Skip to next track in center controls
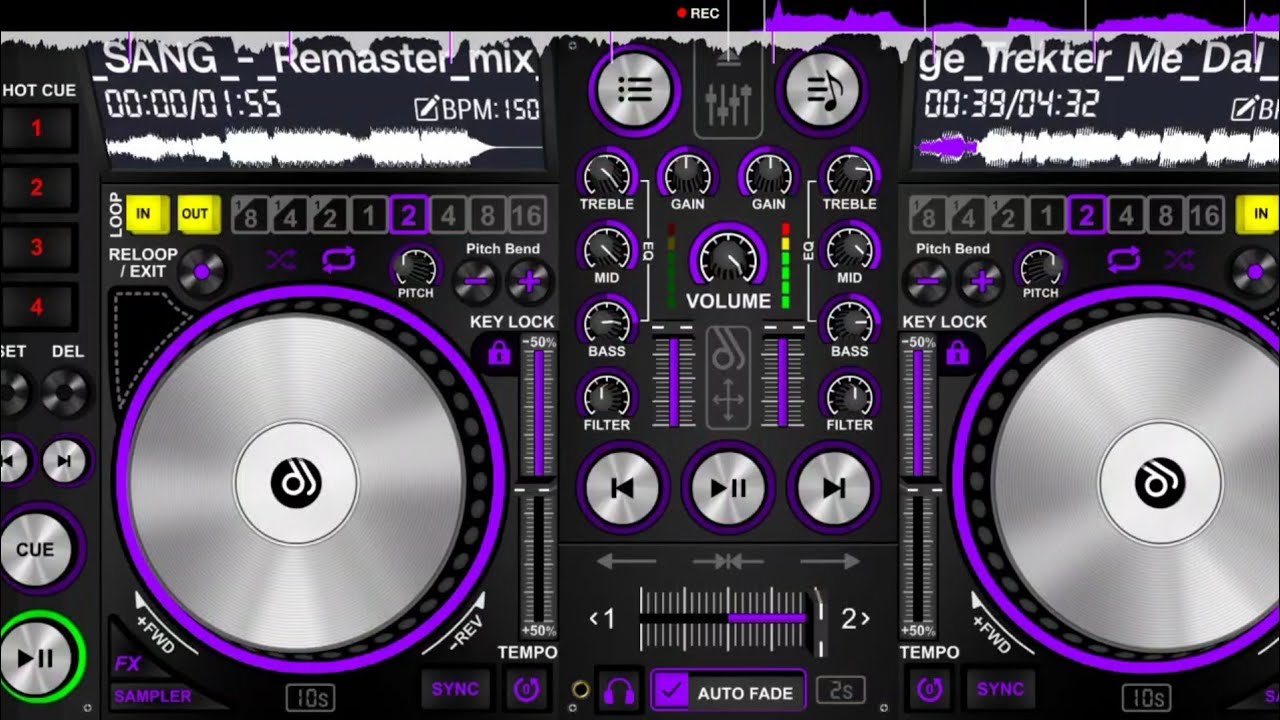The width and height of the screenshot is (1280, 720). click(833, 488)
